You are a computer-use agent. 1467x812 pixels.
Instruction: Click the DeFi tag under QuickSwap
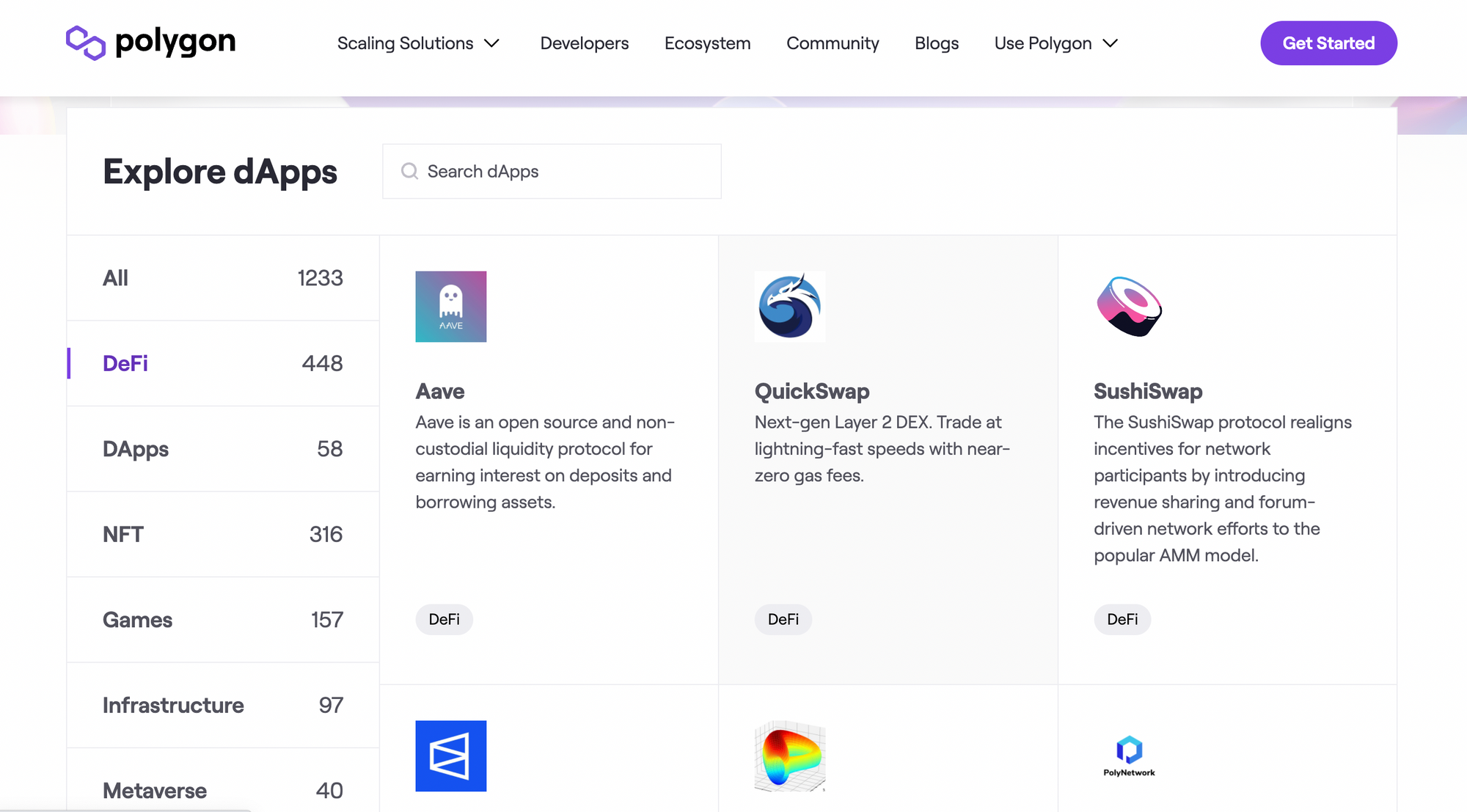pyautogui.click(x=783, y=619)
